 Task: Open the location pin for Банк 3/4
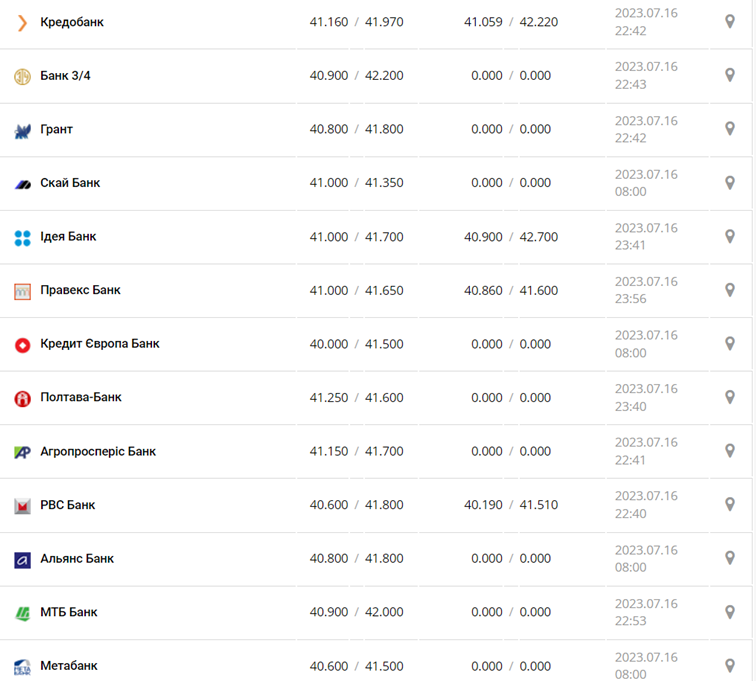pyautogui.click(x=730, y=75)
